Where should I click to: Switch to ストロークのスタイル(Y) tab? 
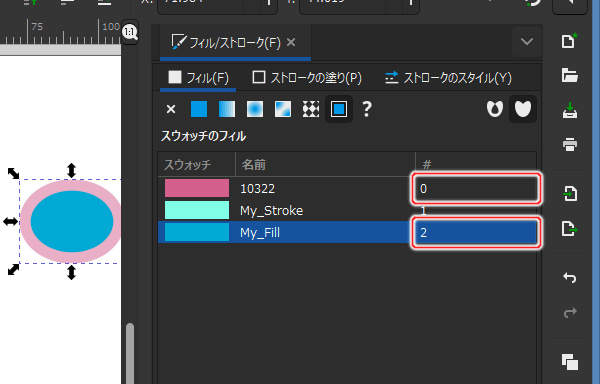coord(448,78)
